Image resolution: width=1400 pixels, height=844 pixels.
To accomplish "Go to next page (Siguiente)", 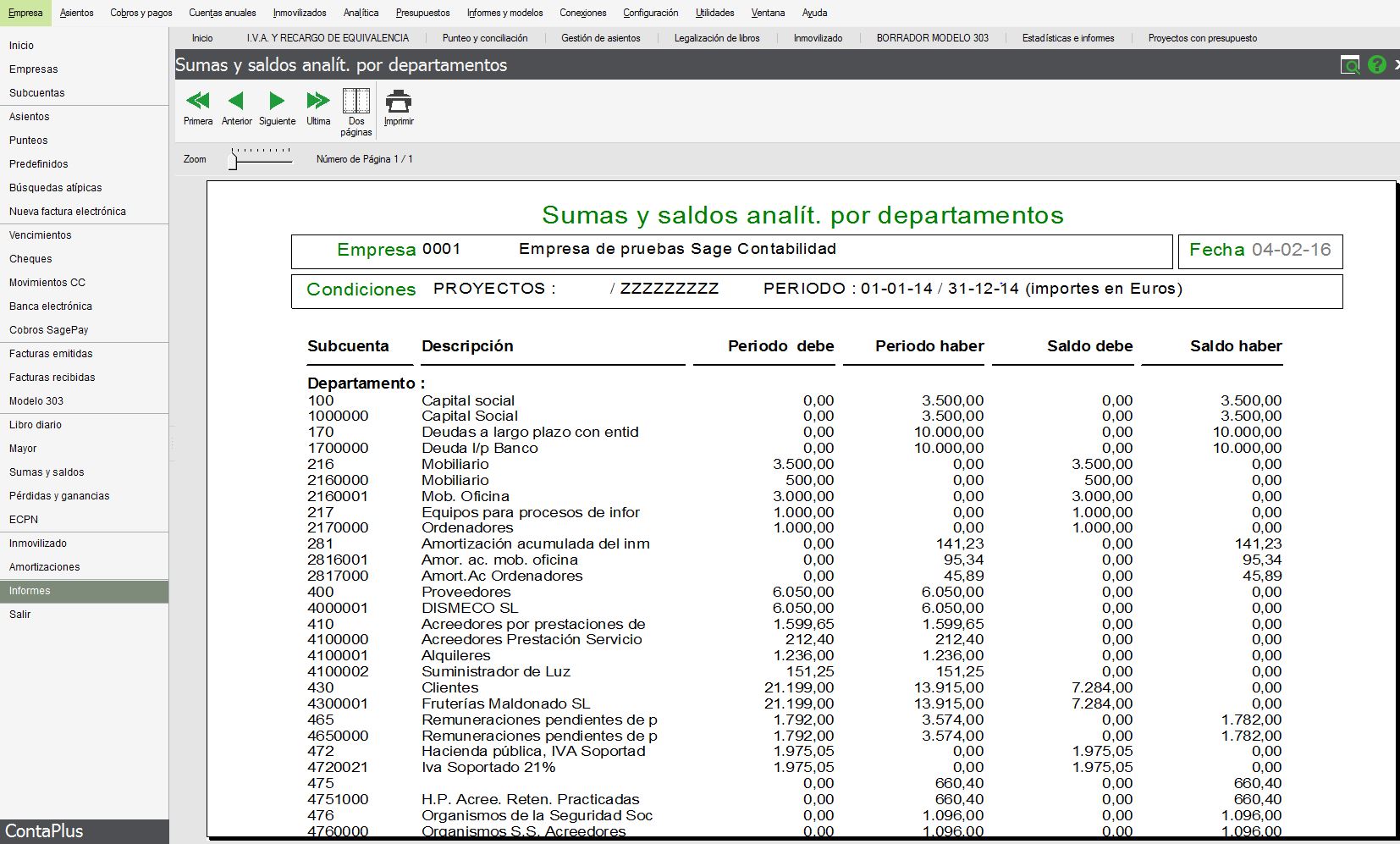I will (277, 108).
